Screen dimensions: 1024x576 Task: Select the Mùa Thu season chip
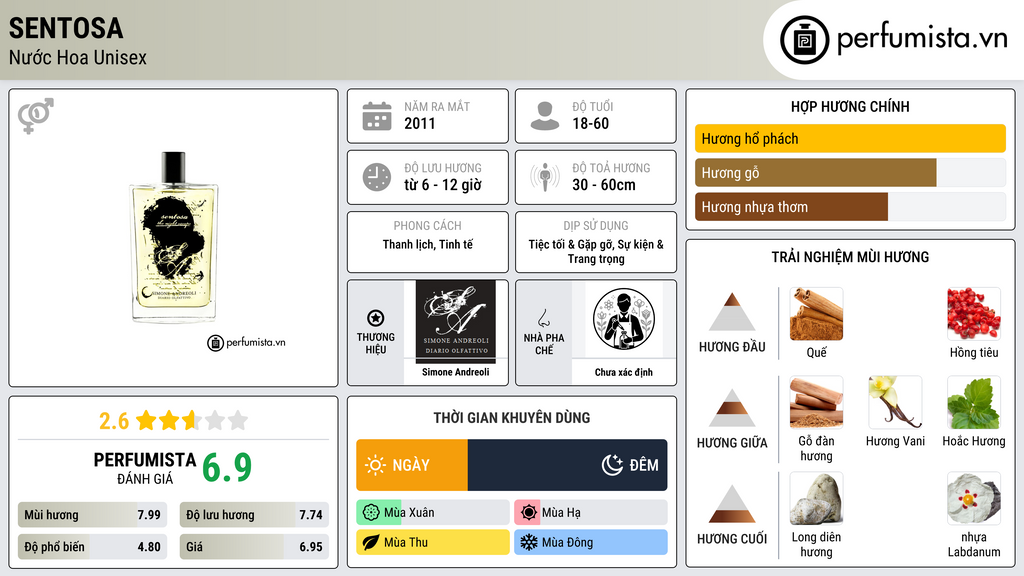[x=433, y=542]
